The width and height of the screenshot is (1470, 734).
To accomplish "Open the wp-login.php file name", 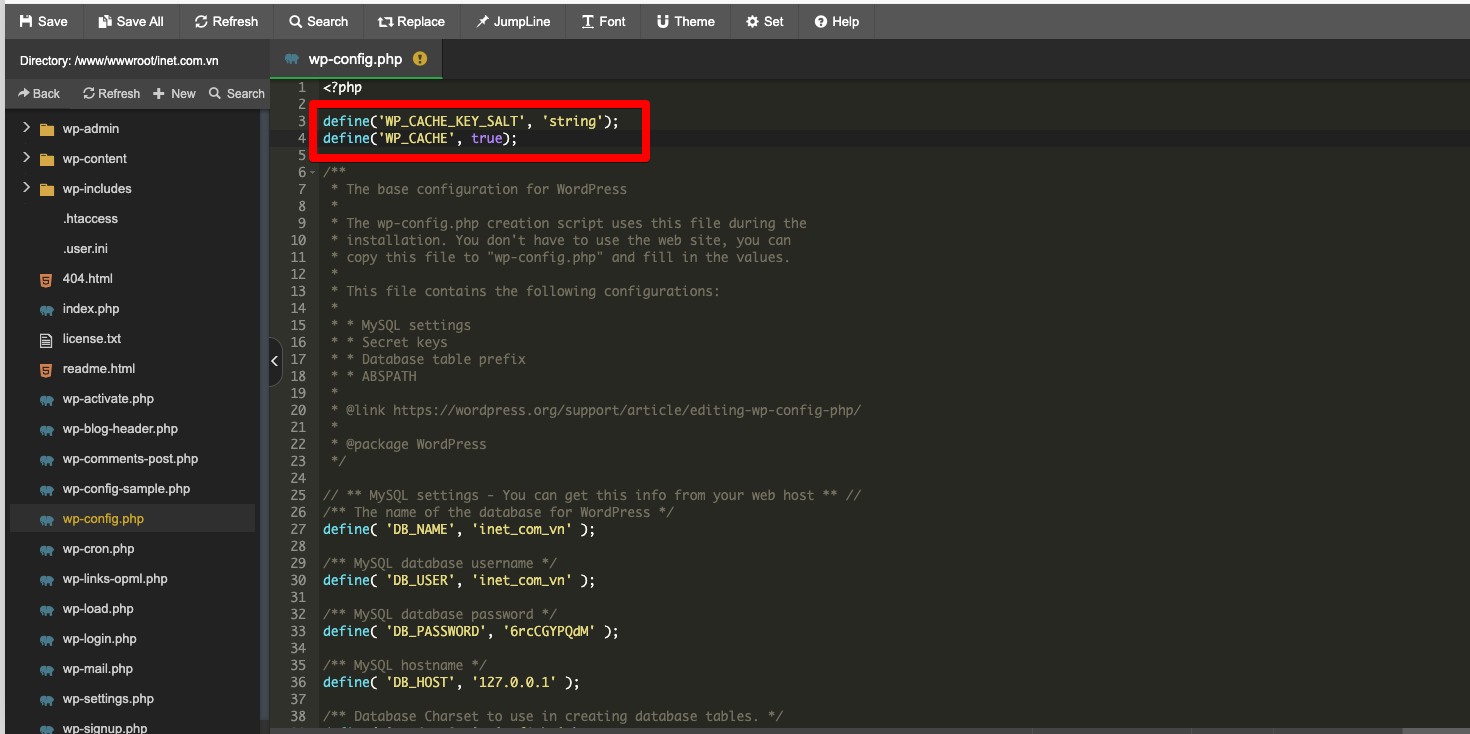I will click(99, 638).
